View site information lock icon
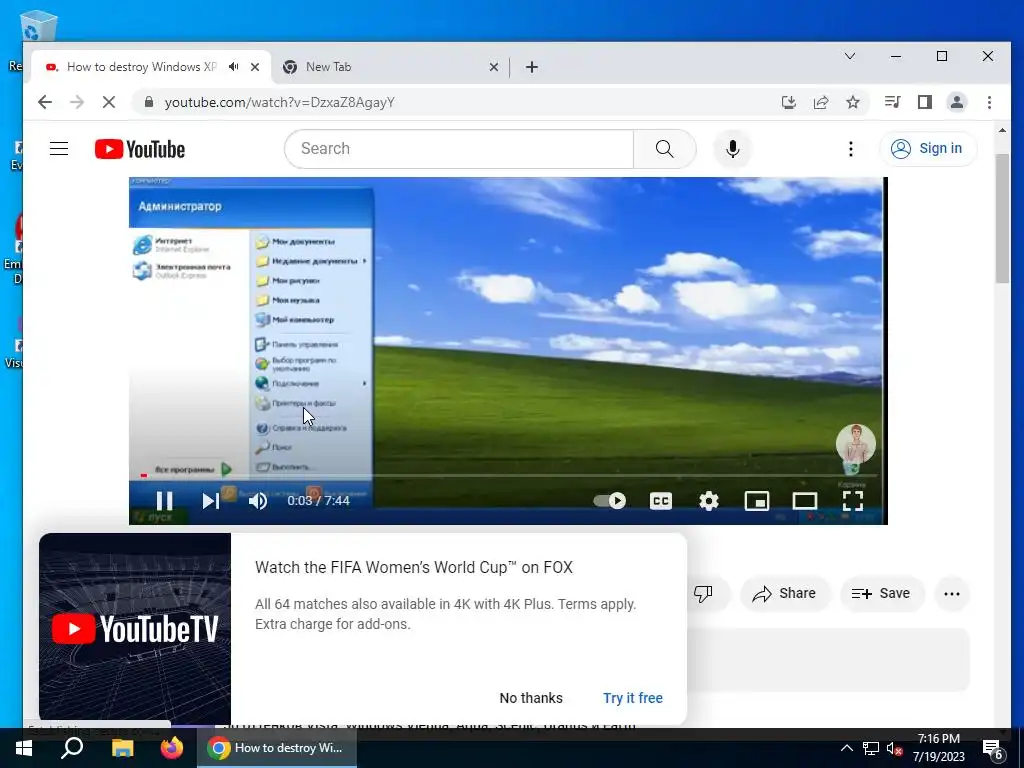 pyautogui.click(x=149, y=102)
